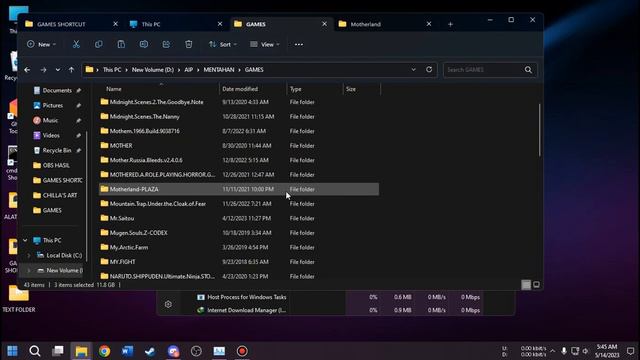Close the GAMES SHORTCUT tab
This screenshot has width=640, height=360.
point(116,24)
